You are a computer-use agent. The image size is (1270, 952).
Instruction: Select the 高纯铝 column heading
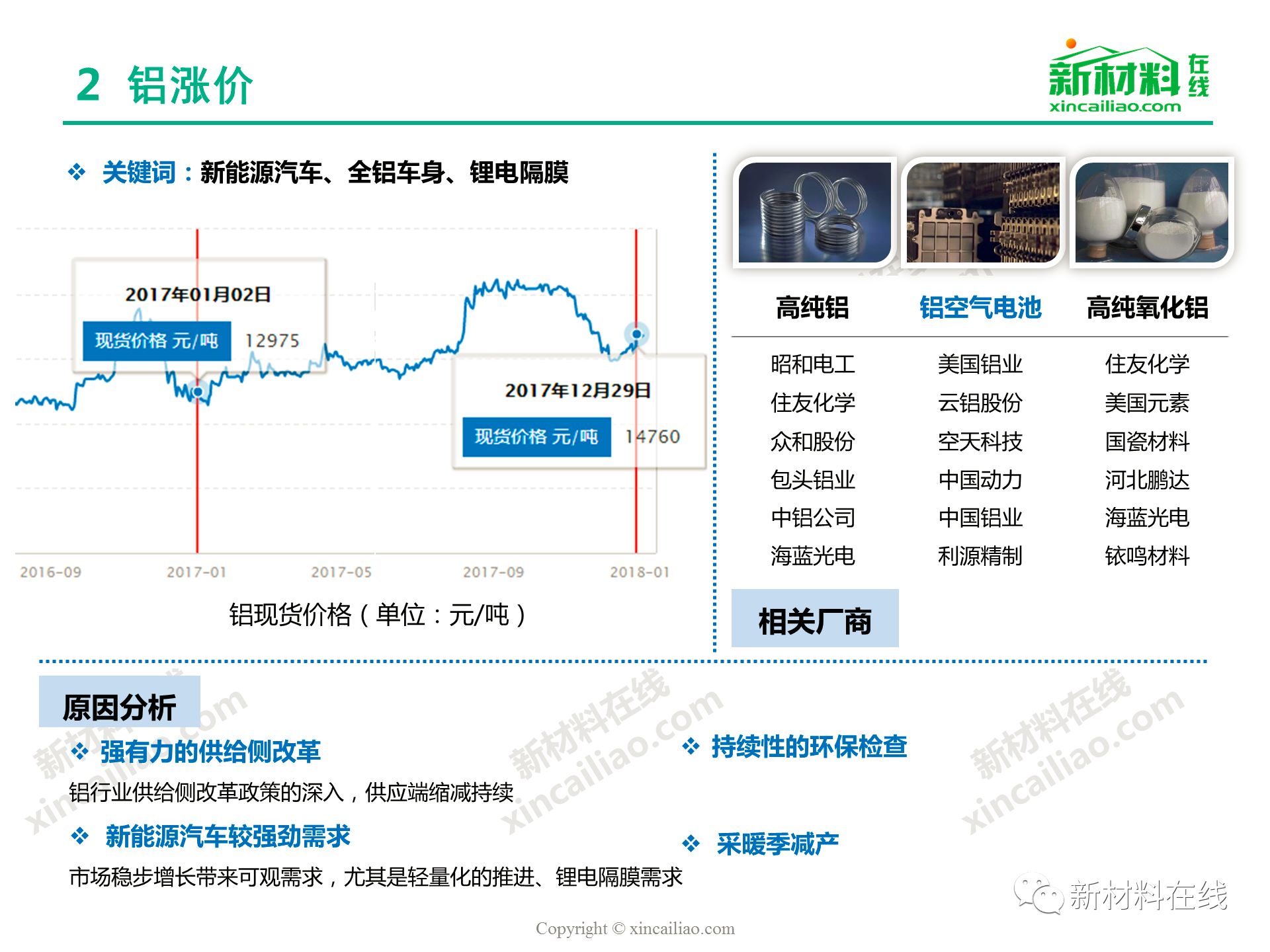(x=812, y=307)
